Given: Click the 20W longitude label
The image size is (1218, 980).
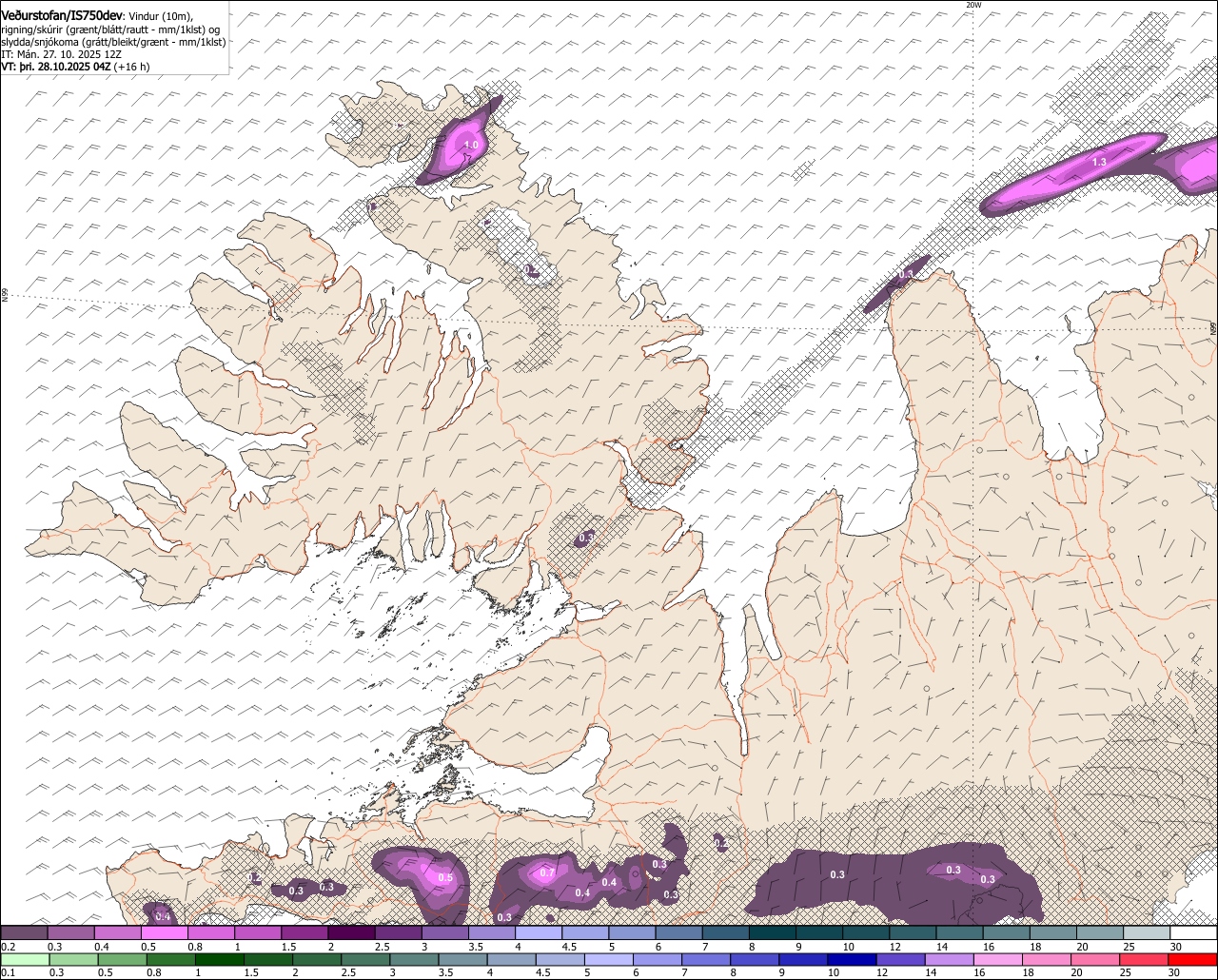Looking at the screenshot, I should [972, 5].
